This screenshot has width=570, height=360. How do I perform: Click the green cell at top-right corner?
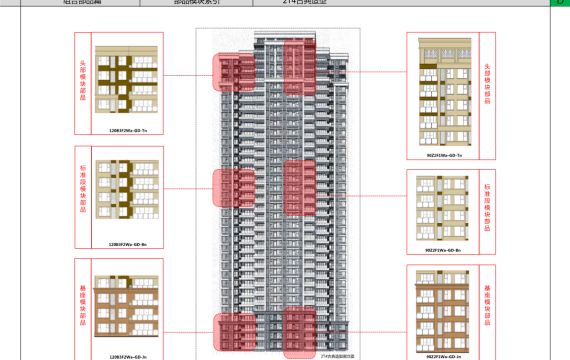pyautogui.click(x=560, y=3)
